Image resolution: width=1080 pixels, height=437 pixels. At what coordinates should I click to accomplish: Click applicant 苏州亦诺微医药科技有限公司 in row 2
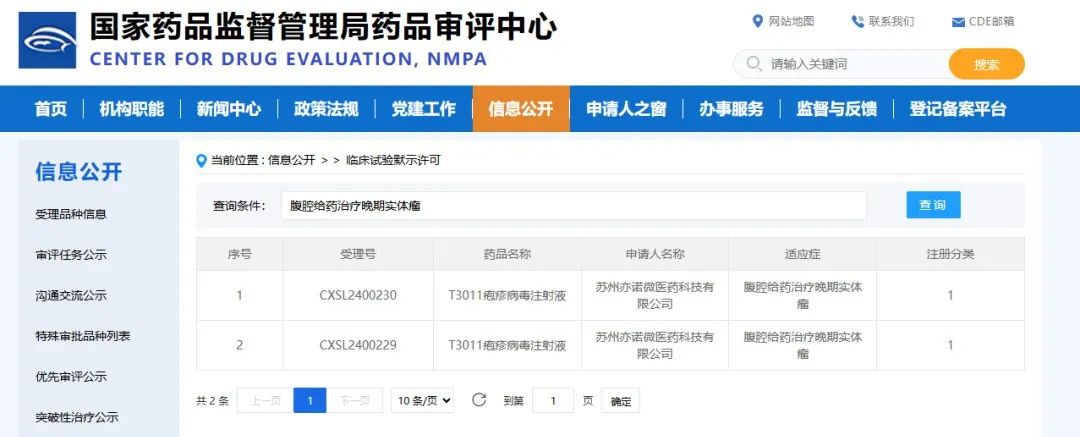click(x=655, y=345)
